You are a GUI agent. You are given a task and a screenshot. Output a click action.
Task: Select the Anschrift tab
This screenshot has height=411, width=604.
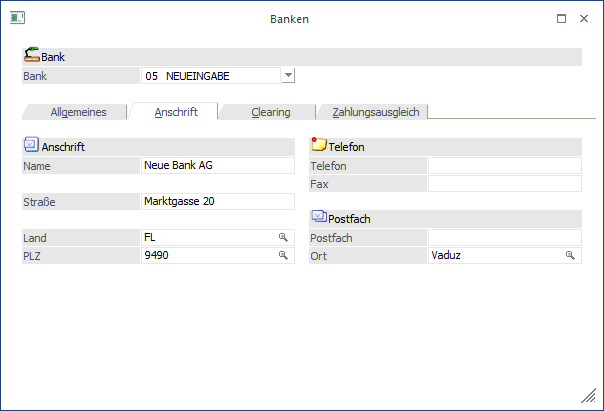pos(176,112)
